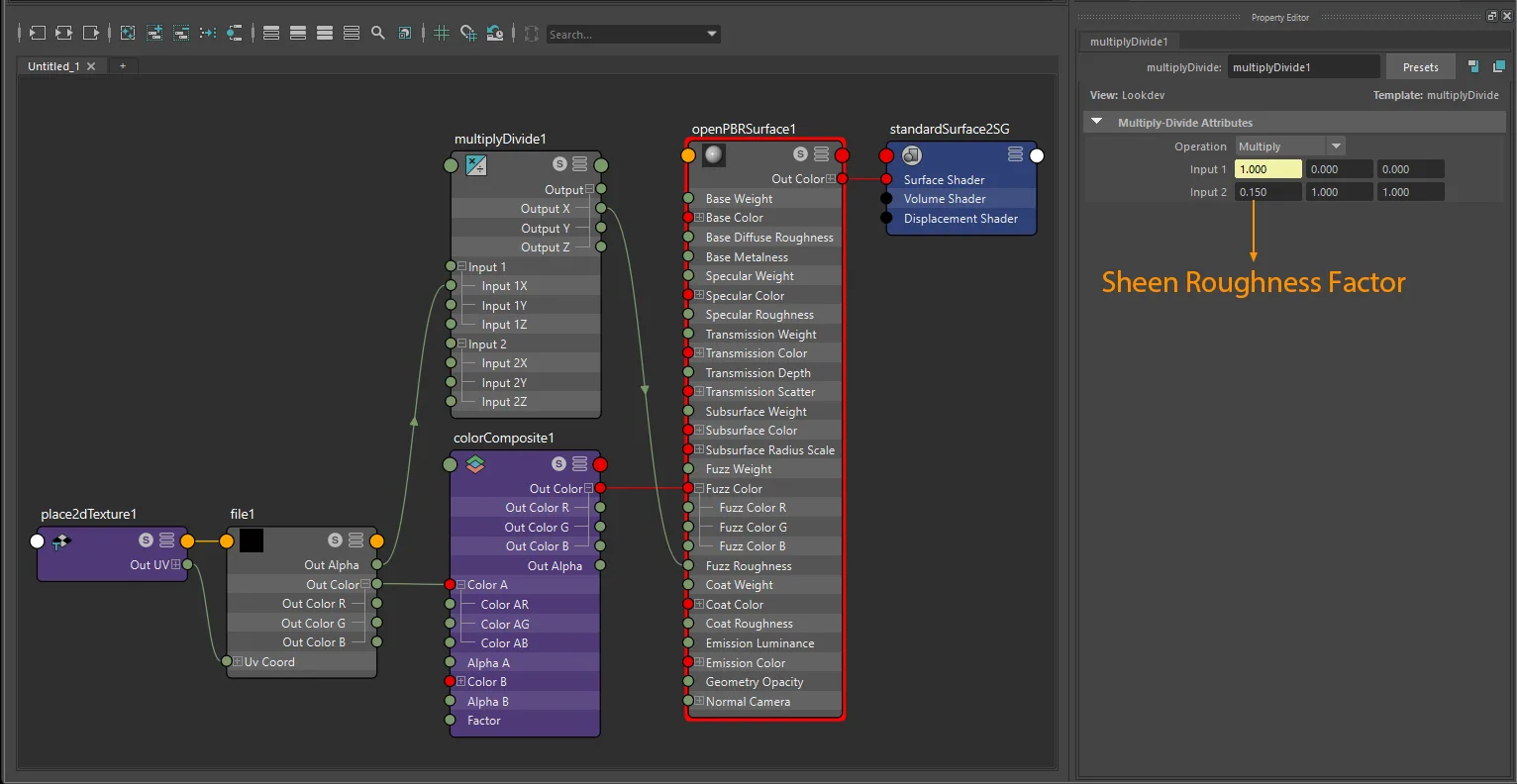Click view mode bars icon on multiplyDivide1 node
The height and width of the screenshot is (784, 1517).
pyautogui.click(x=580, y=164)
